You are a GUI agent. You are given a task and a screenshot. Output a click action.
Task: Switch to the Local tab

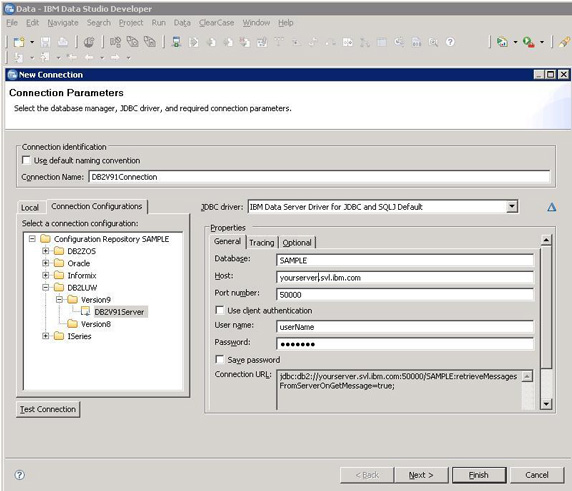(x=30, y=208)
